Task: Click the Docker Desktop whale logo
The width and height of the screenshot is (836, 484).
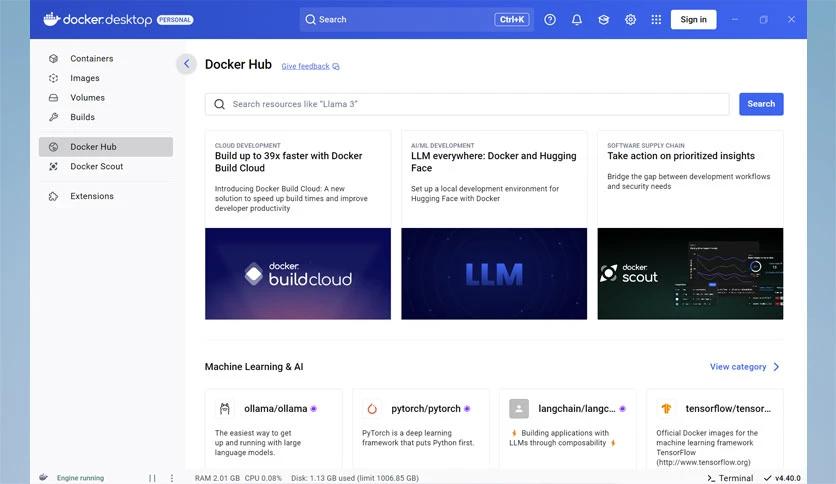Action: [51, 19]
